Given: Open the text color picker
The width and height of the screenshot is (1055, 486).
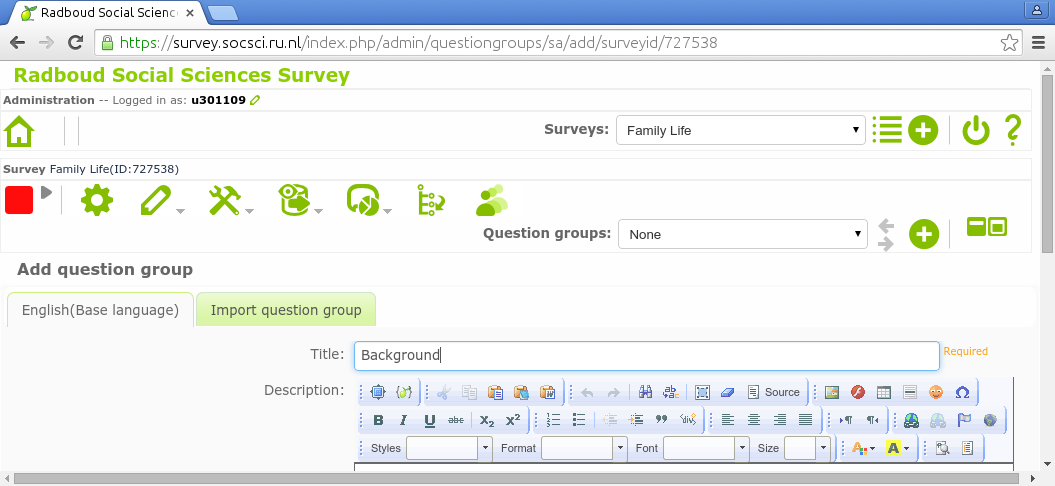Looking at the screenshot, I should point(862,448).
